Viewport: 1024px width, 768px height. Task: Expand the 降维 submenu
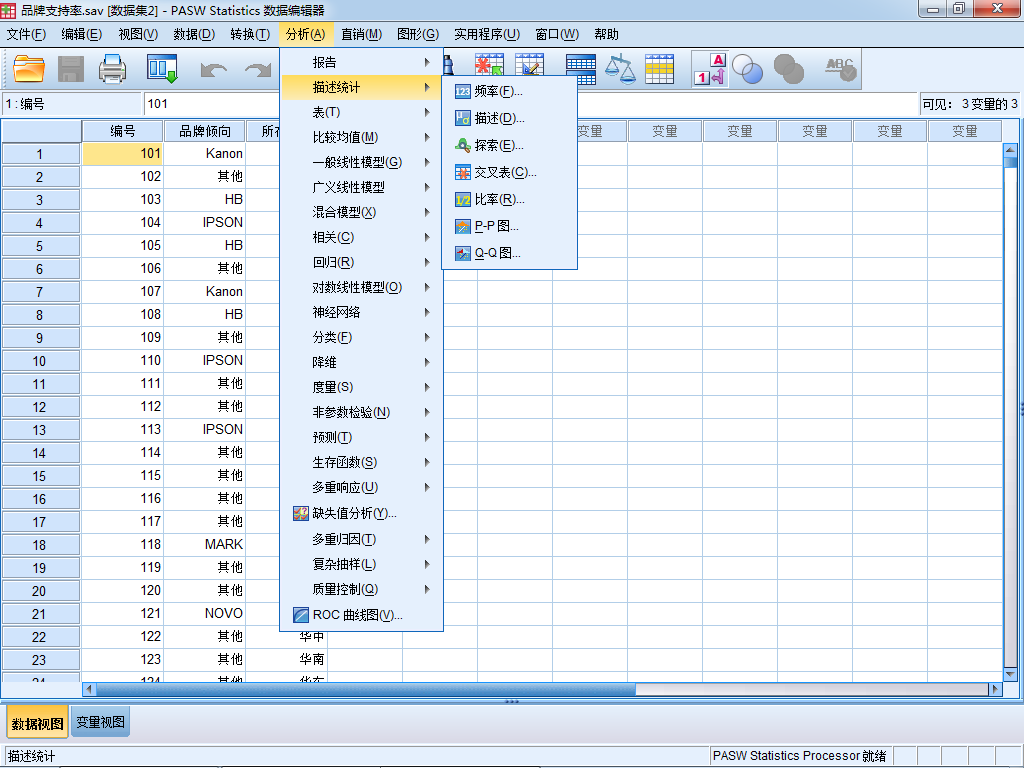coord(361,362)
